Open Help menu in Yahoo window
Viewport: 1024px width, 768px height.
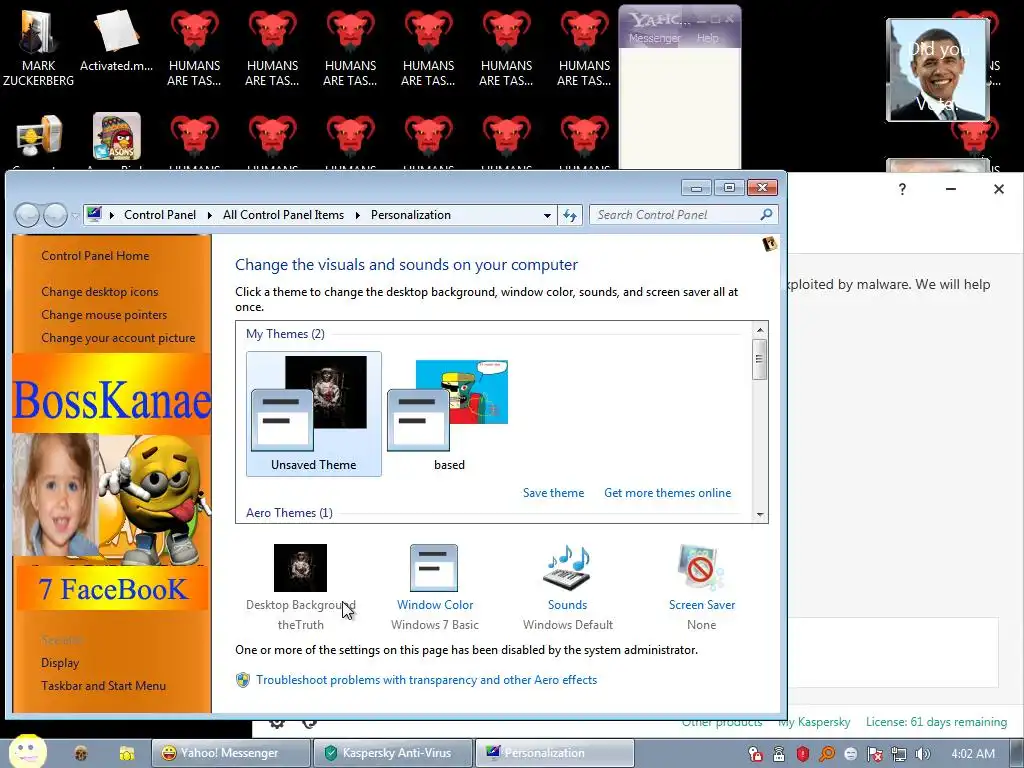[707, 38]
